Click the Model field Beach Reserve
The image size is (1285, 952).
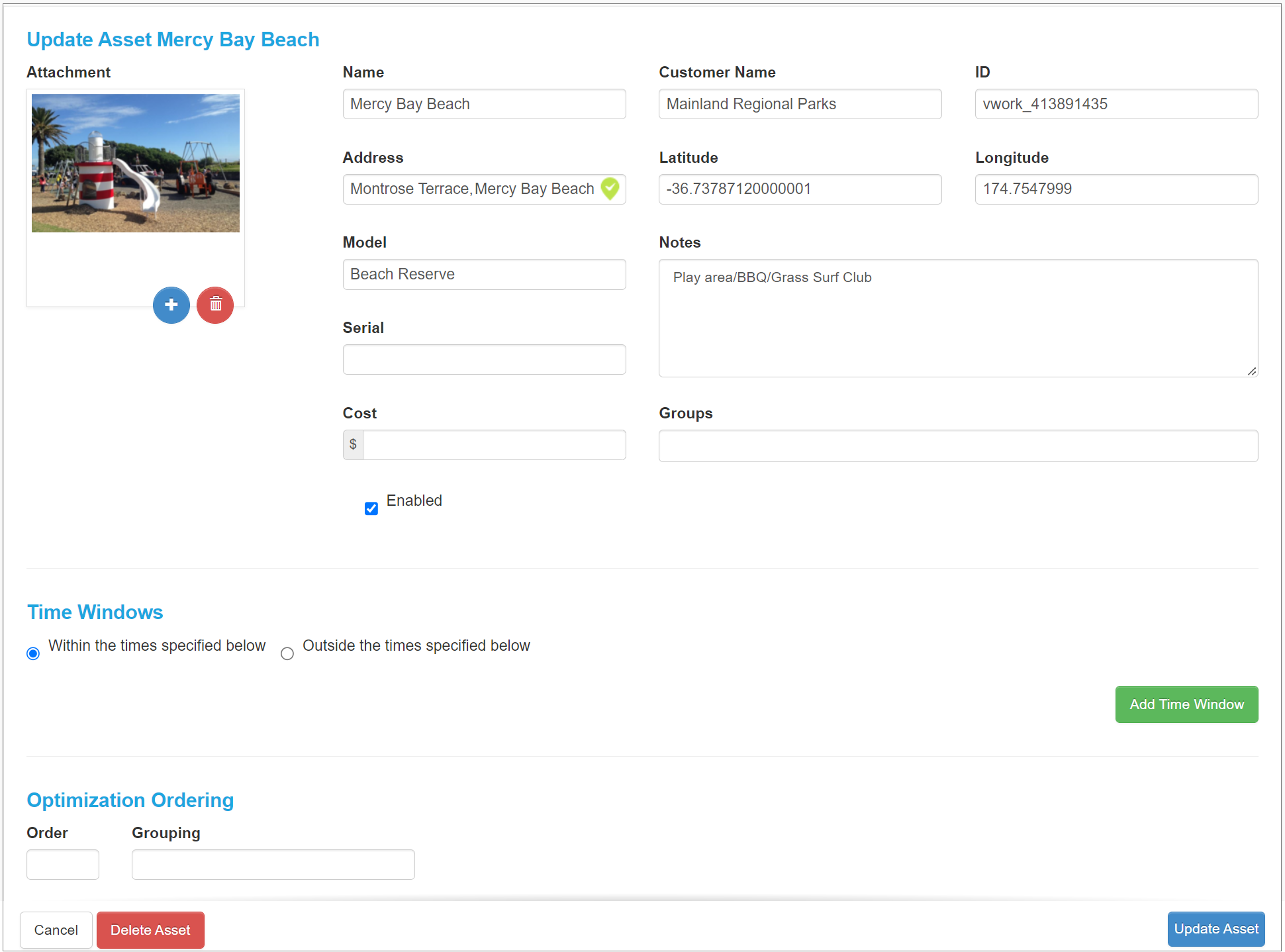point(485,274)
